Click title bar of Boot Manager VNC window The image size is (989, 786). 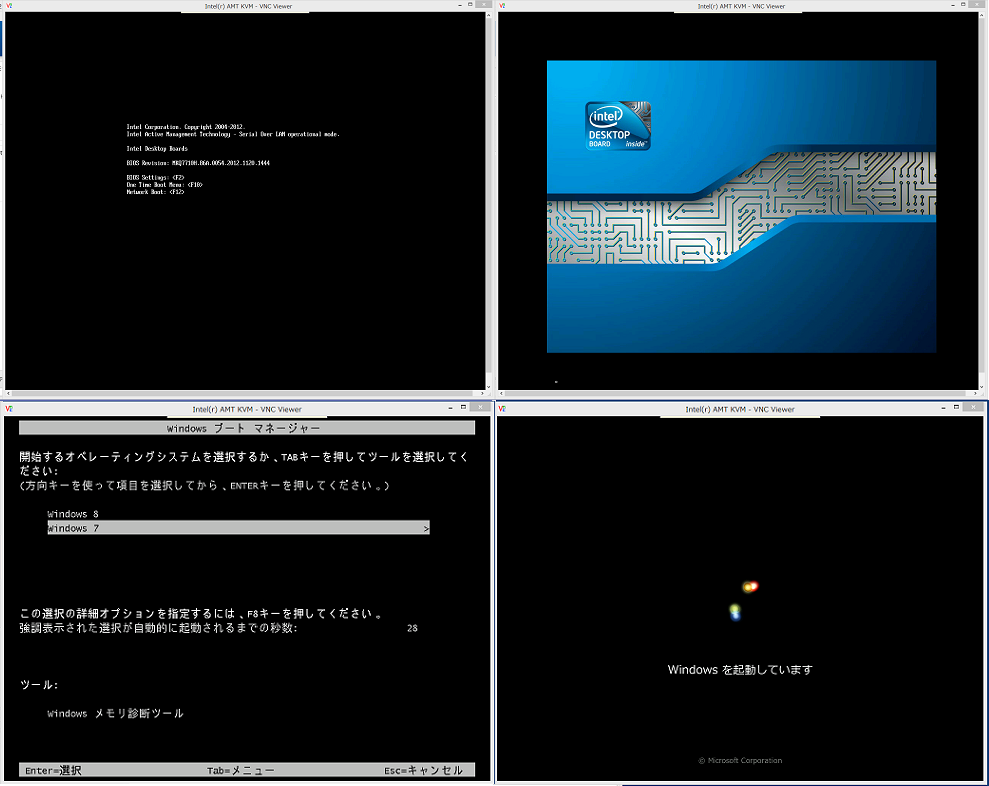coord(247,409)
